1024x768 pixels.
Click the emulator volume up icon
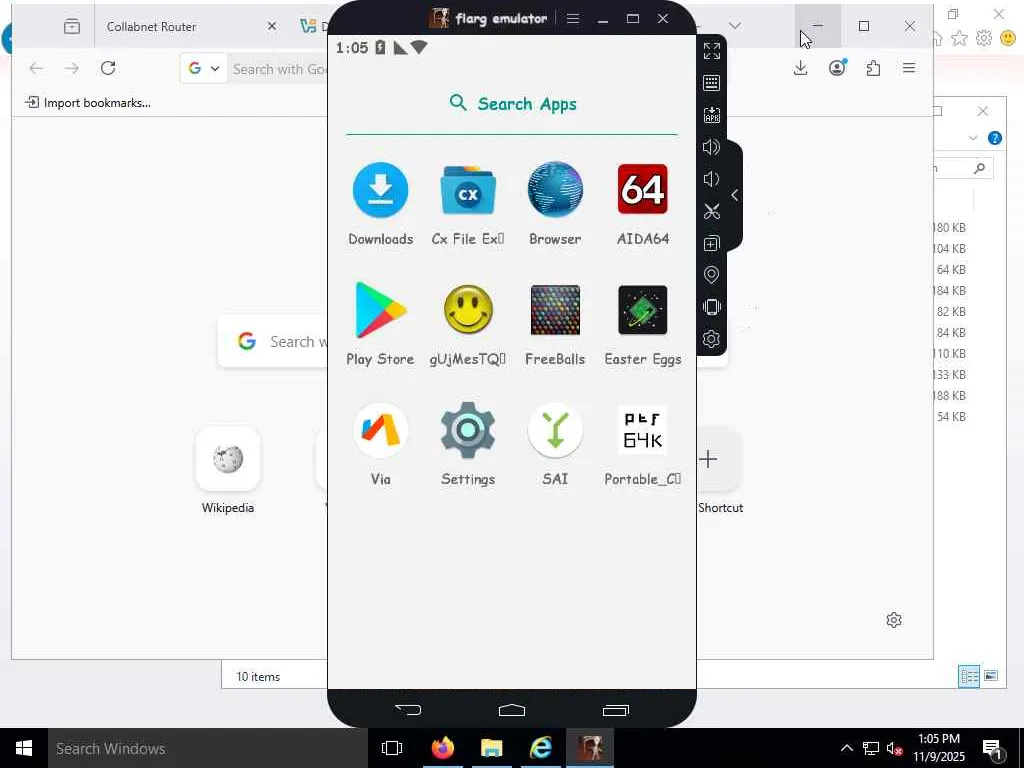712,147
